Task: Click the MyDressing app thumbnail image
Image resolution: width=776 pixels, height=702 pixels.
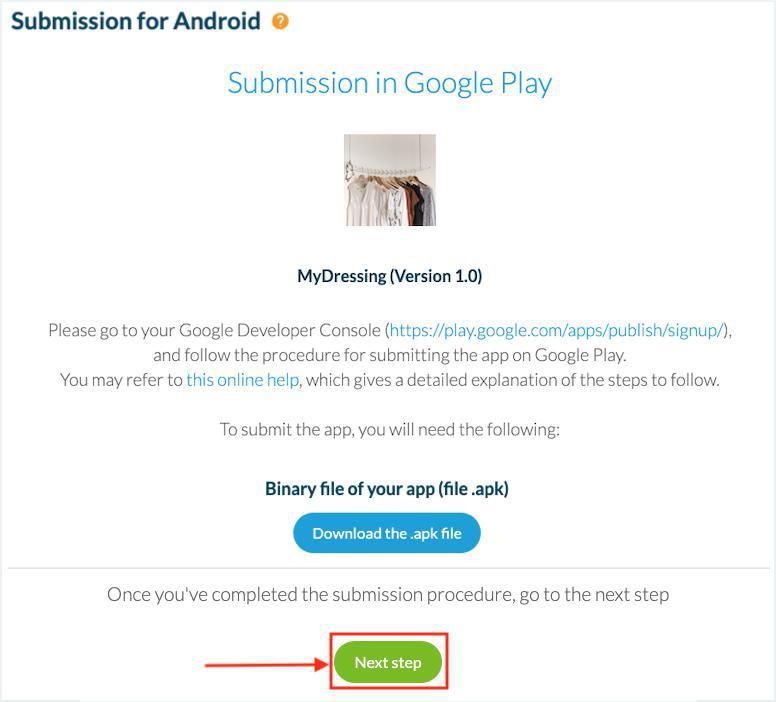Action: 389,180
